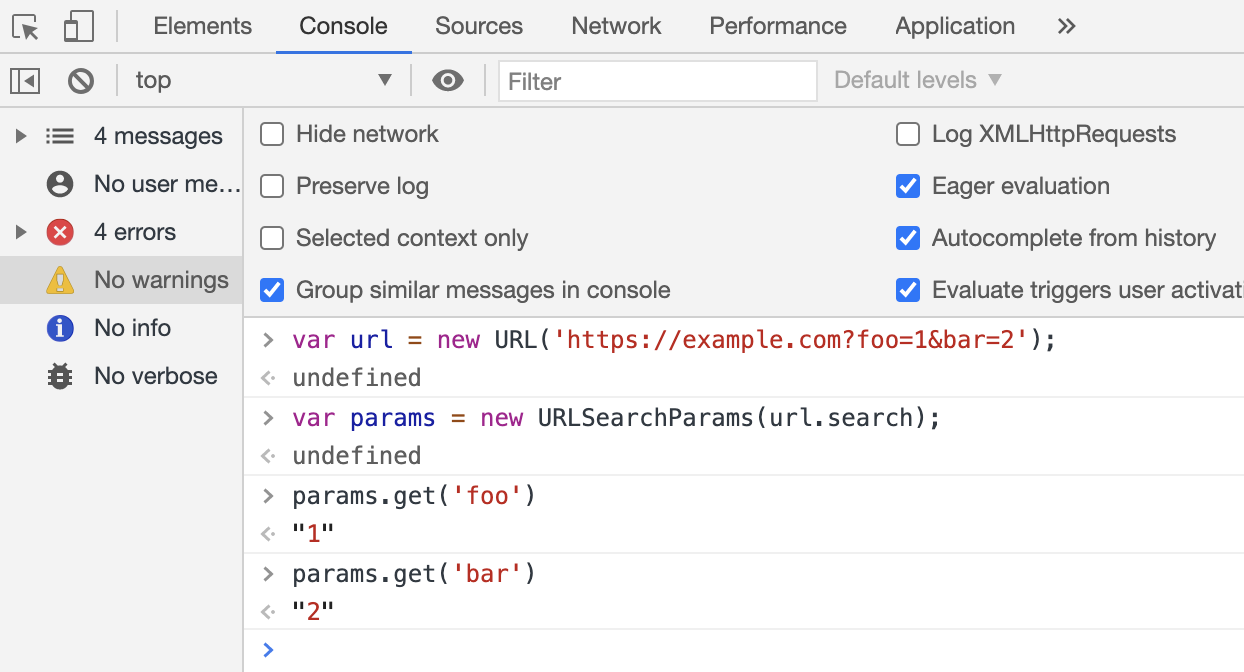Hide the console sidebar panel icon
The width and height of the screenshot is (1244, 672).
pos(25,80)
